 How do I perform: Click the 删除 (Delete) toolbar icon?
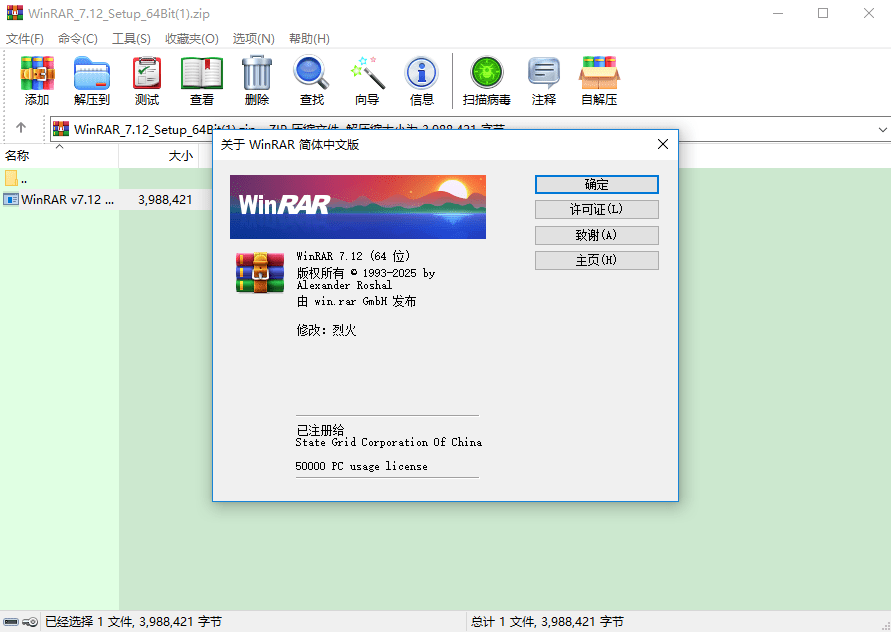[x=256, y=80]
